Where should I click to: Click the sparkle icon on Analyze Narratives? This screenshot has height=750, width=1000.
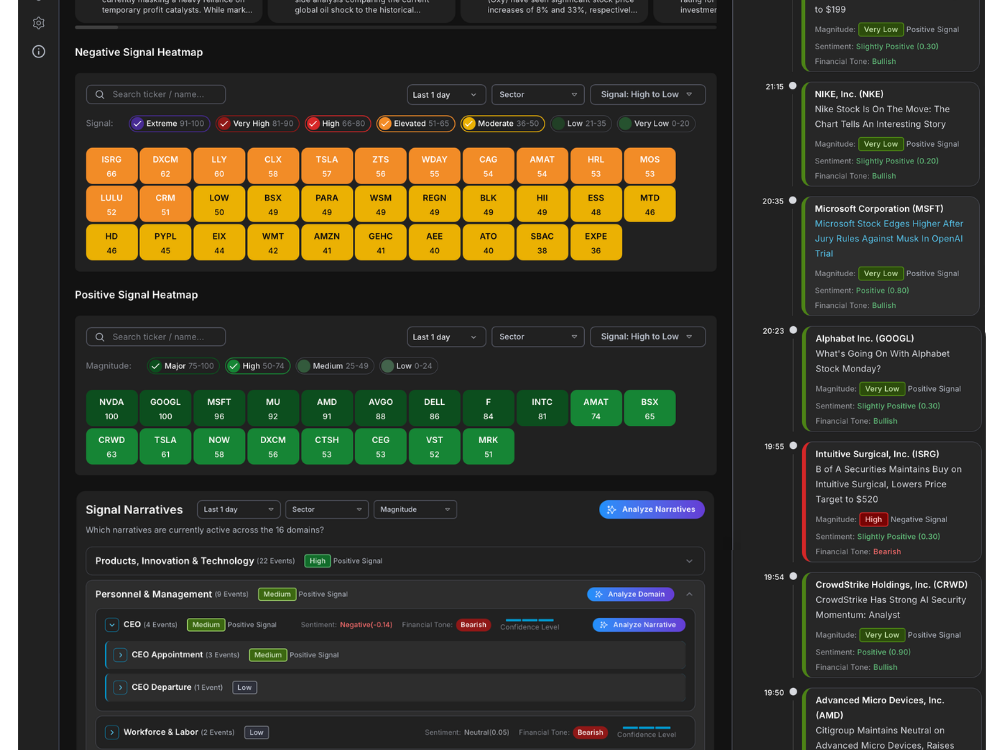point(612,510)
